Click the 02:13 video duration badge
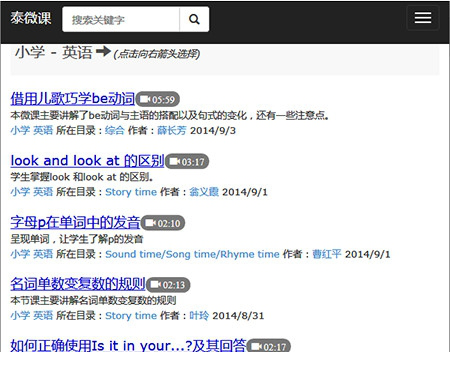 pos(168,285)
